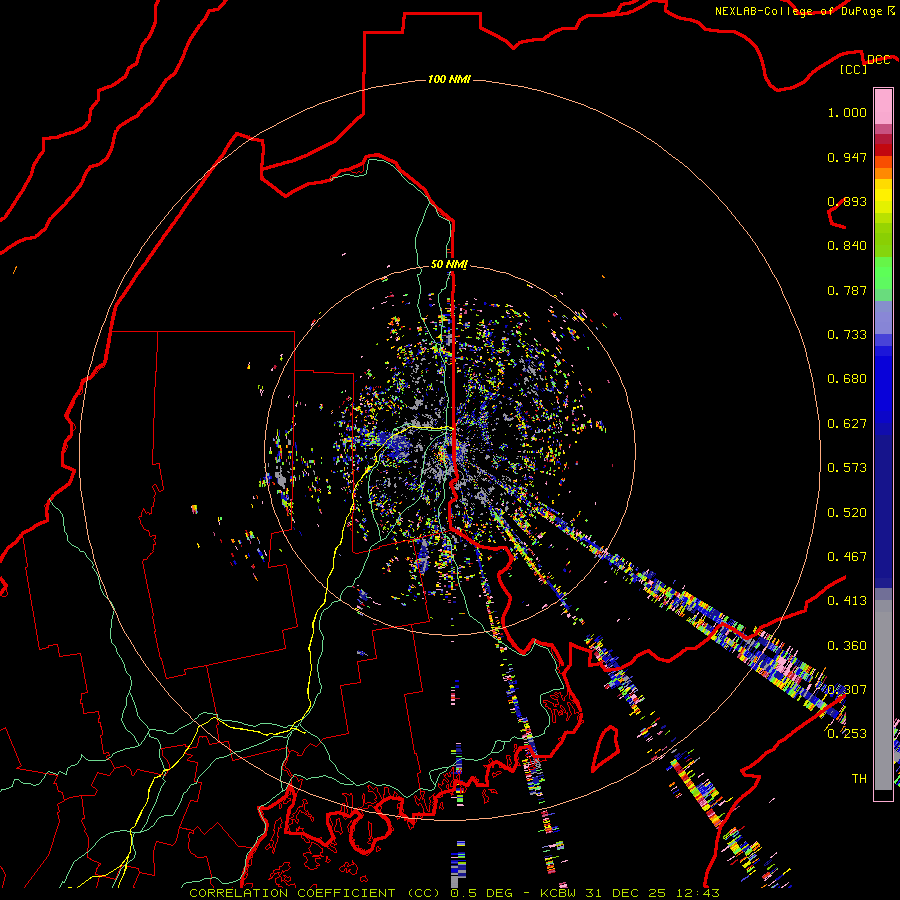Click the 0.520 scale value
This screenshot has height=900, width=900.
tap(847, 513)
